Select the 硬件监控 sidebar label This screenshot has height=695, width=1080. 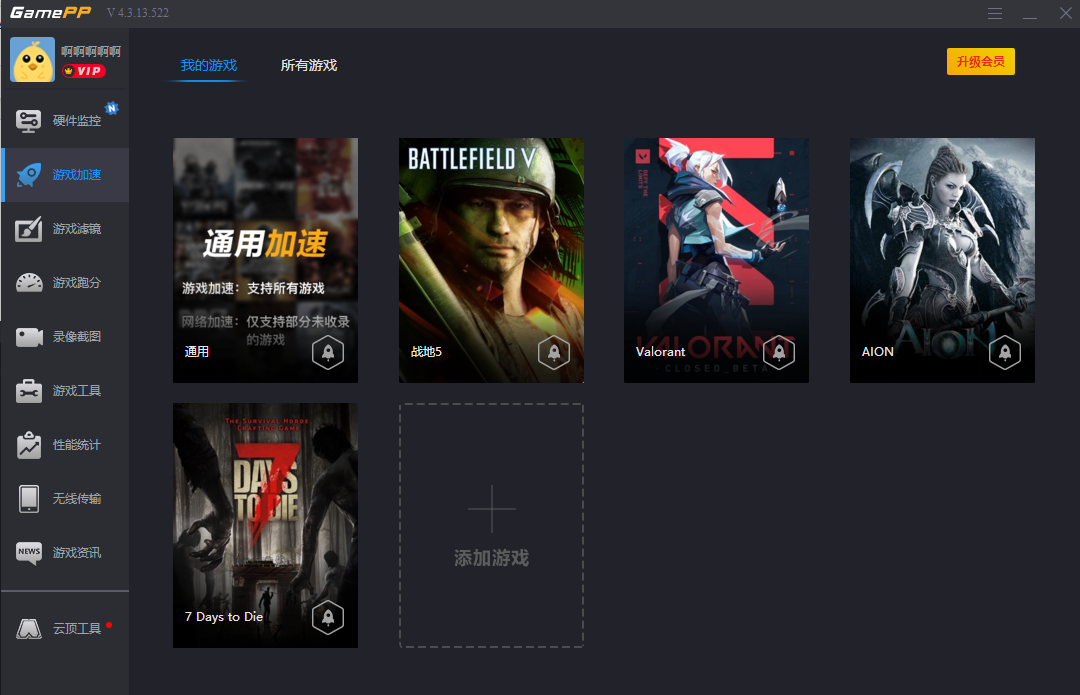click(x=77, y=121)
